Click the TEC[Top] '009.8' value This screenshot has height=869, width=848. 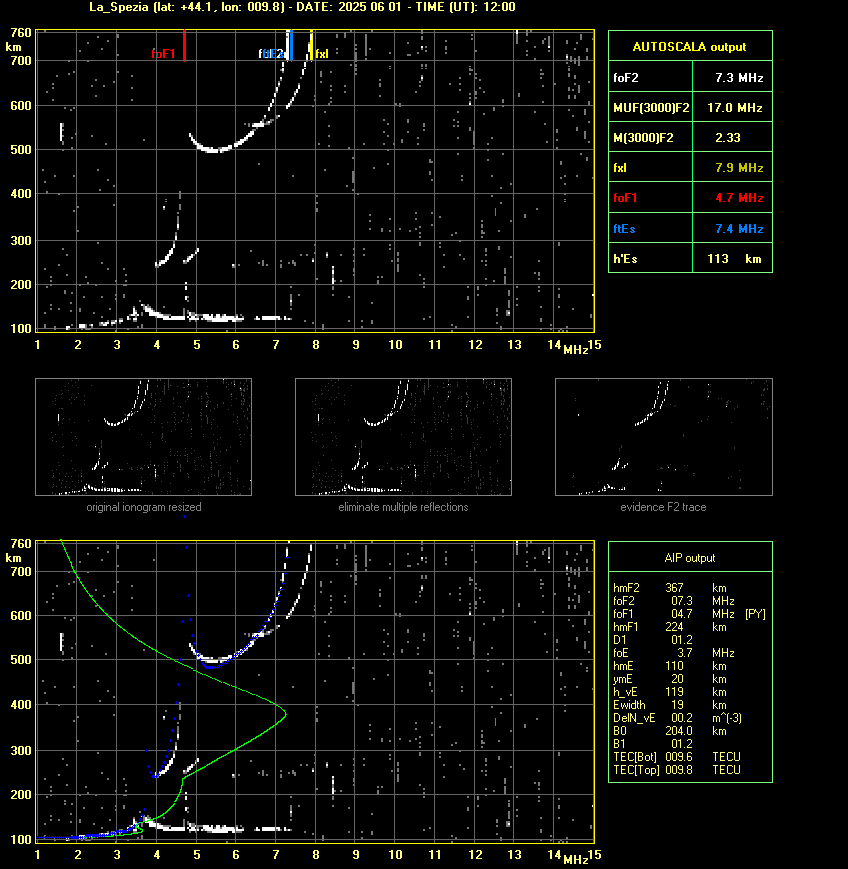[x=679, y=770]
